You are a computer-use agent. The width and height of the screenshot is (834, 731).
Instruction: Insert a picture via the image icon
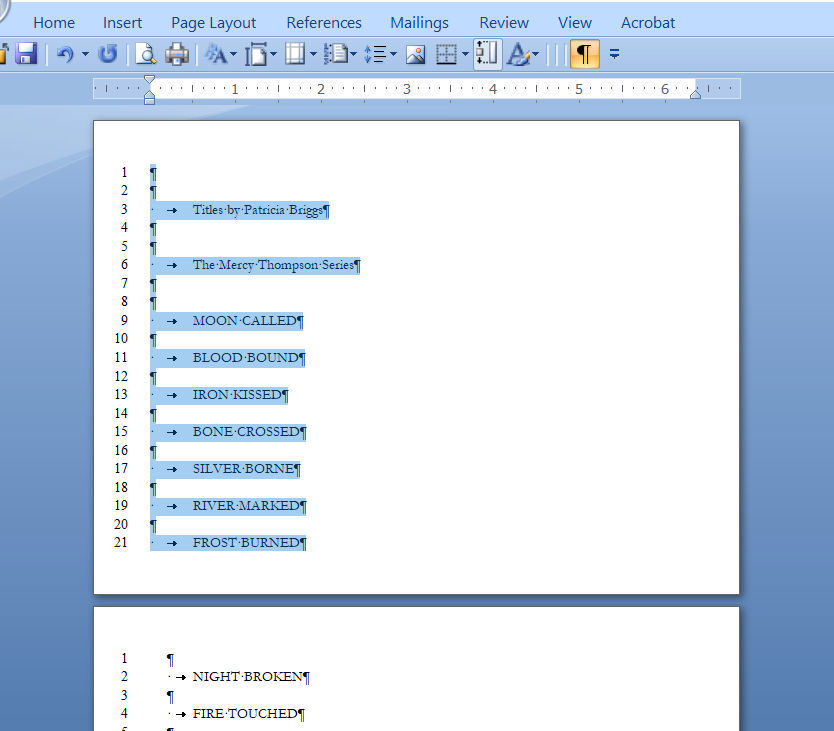click(415, 54)
